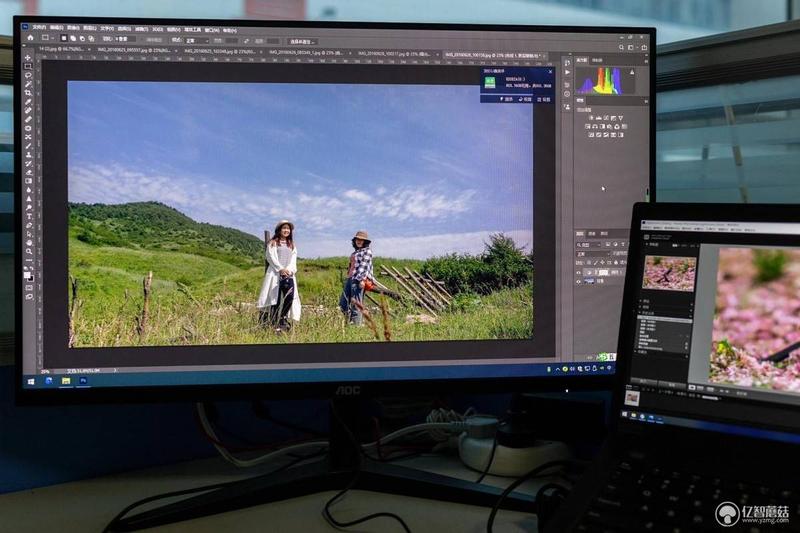Image resolution: width=800 pixels, height=533 pixels.
Task: Open the layer filter kind dropdown
Action: tap(587, 245)
